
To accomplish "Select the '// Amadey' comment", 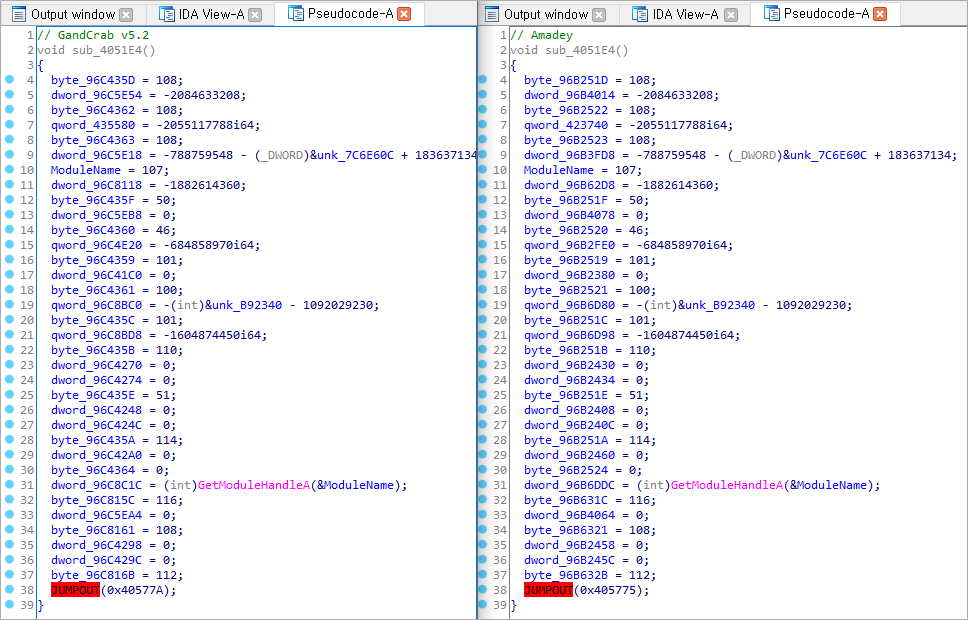I will [x=541, y=35].
